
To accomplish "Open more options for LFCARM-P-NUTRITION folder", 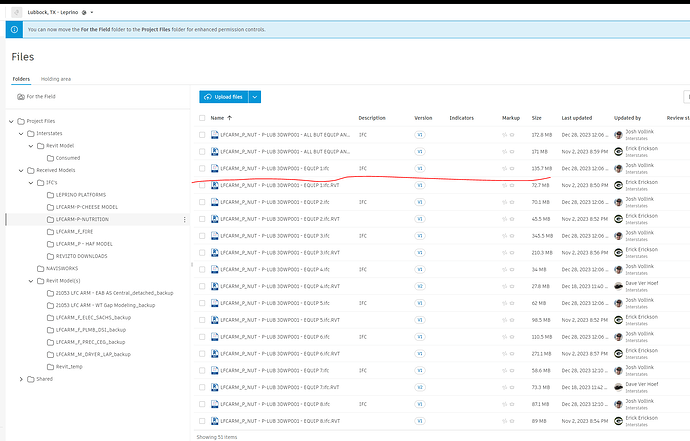I will pyautogui.click(x=184, y=219).
